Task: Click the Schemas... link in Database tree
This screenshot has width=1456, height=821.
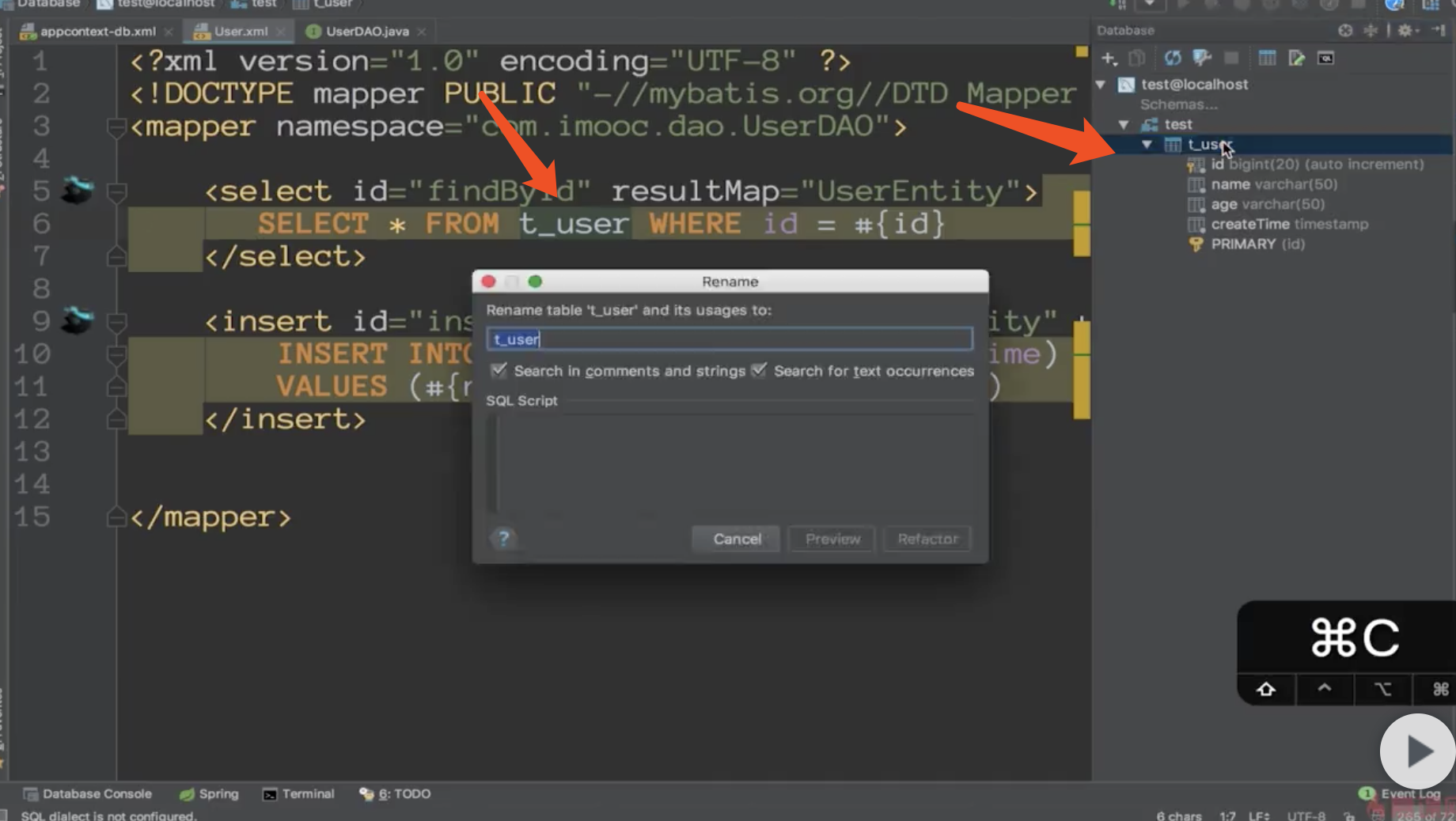Action: (x=1178, y=104)
